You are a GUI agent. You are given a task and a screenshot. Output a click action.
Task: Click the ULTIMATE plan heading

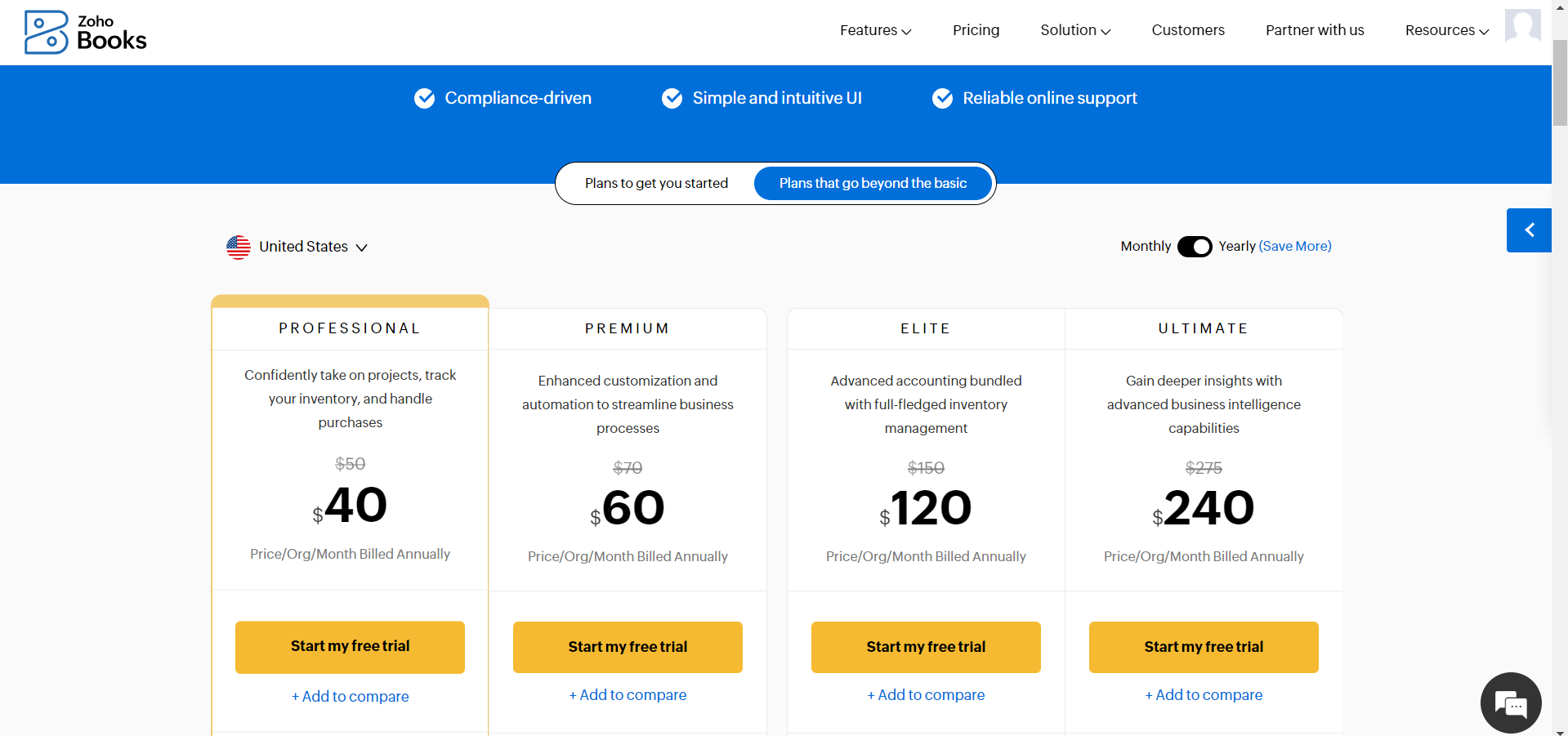click(1204, 328)
